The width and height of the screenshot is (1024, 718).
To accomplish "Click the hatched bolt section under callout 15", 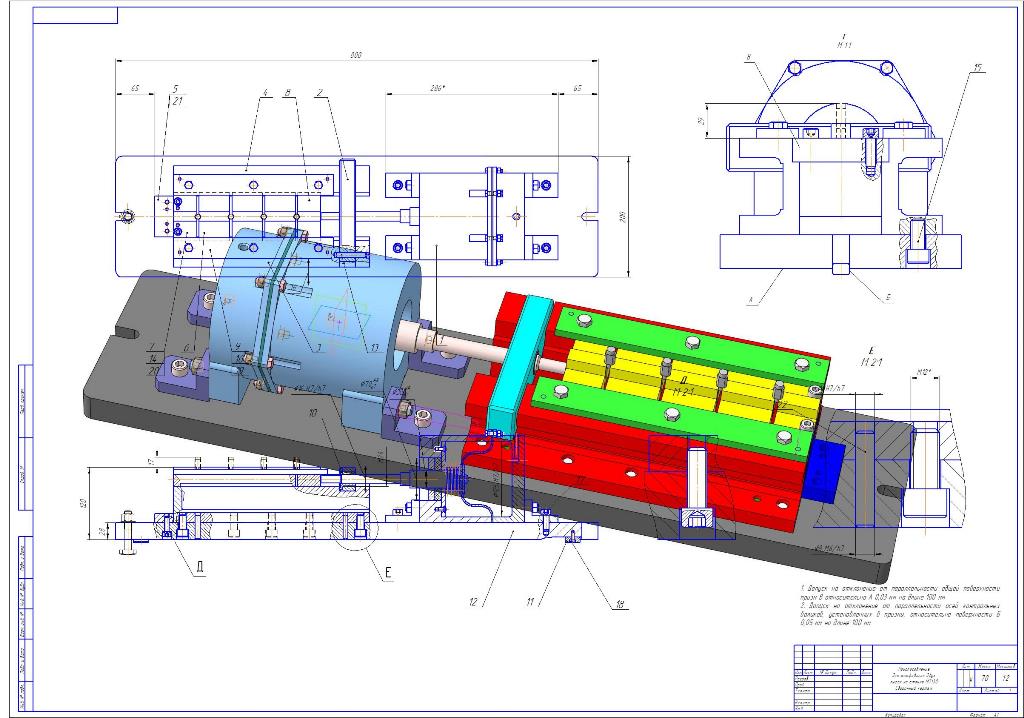I will pyautogui.click(x=920, y=240).
